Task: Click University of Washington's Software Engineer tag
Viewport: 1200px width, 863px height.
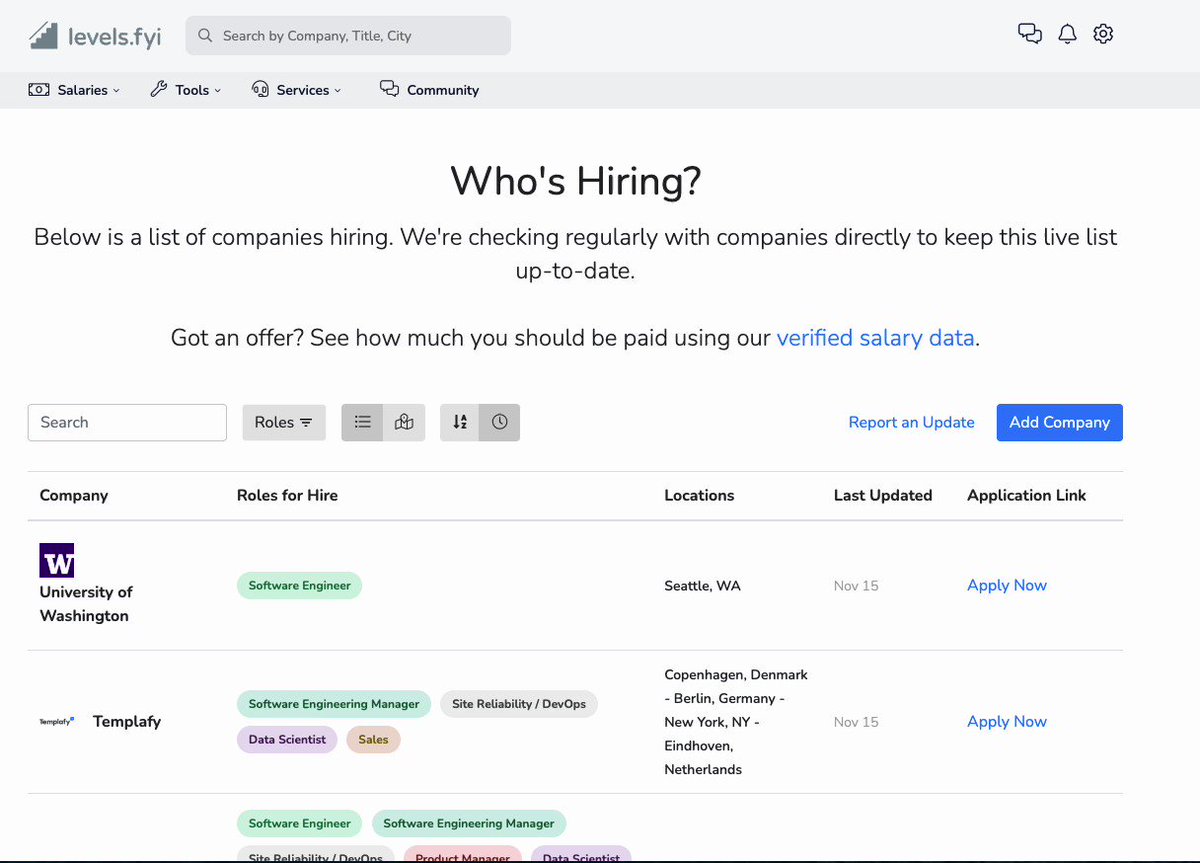Action: coord(299,585)
